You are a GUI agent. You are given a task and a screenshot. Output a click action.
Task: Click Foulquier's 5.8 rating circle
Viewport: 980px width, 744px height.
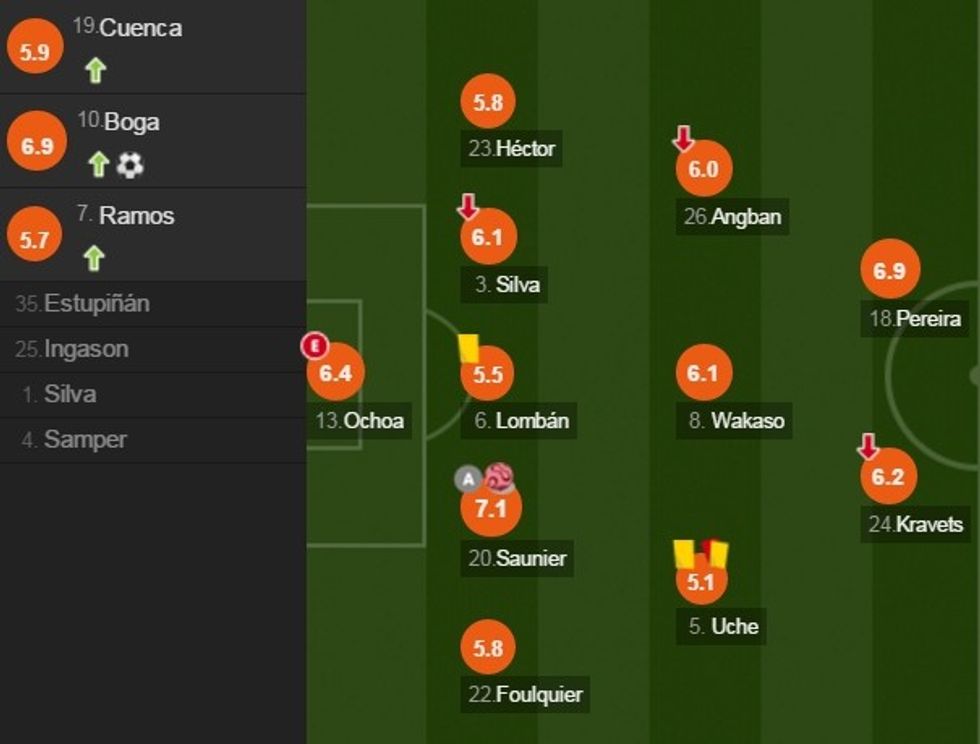pyautogui.click(x=488, y=648)
